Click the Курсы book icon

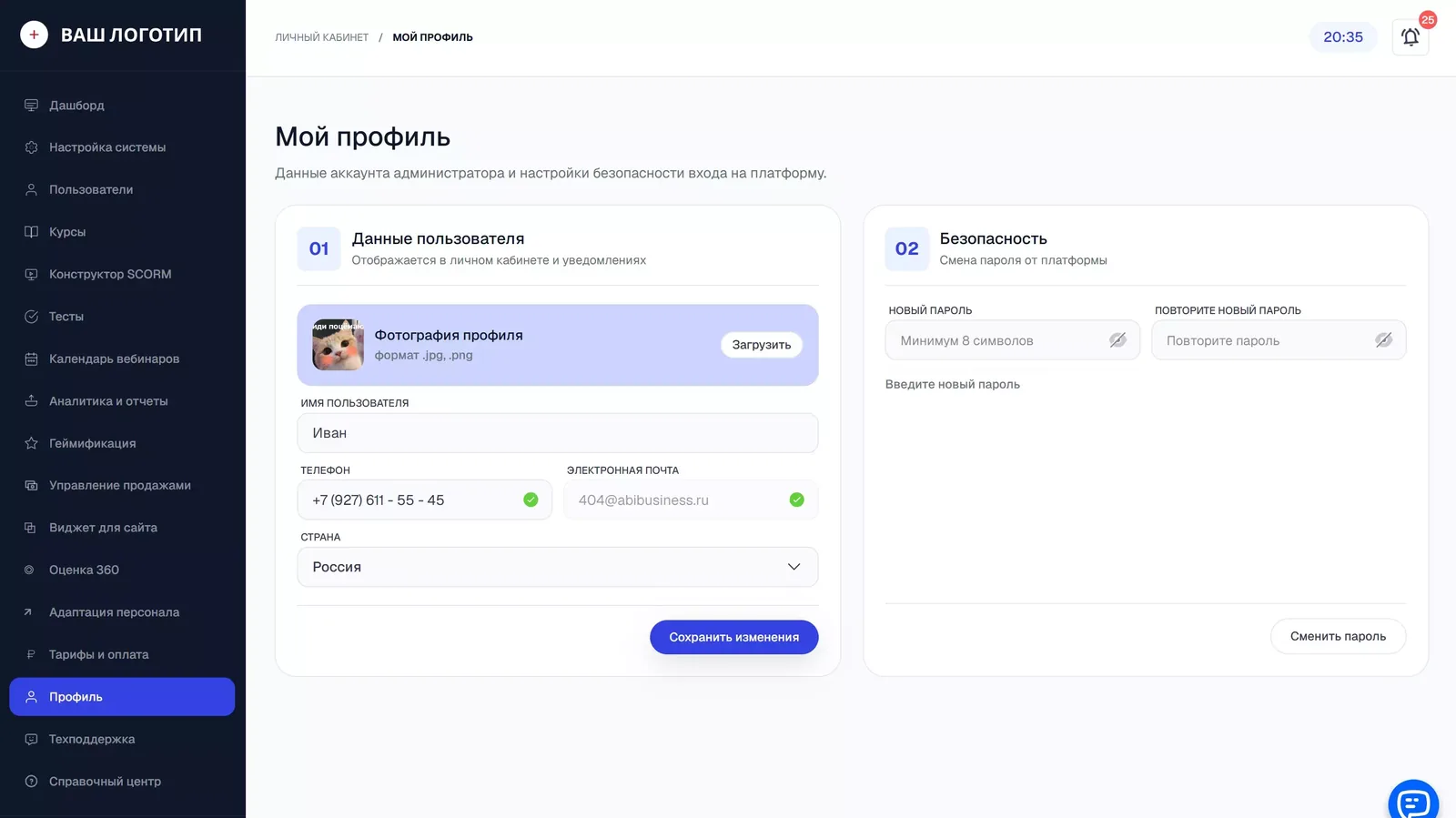pos(31,232)
